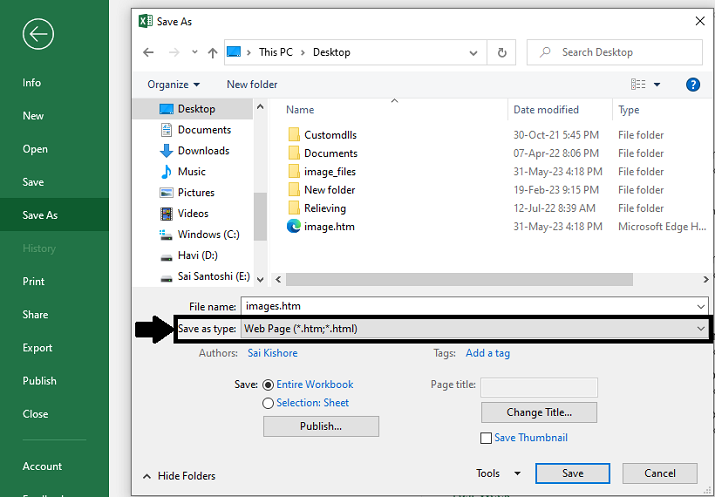
Task: Click the Help question mark icon
Action: (692, 85)
